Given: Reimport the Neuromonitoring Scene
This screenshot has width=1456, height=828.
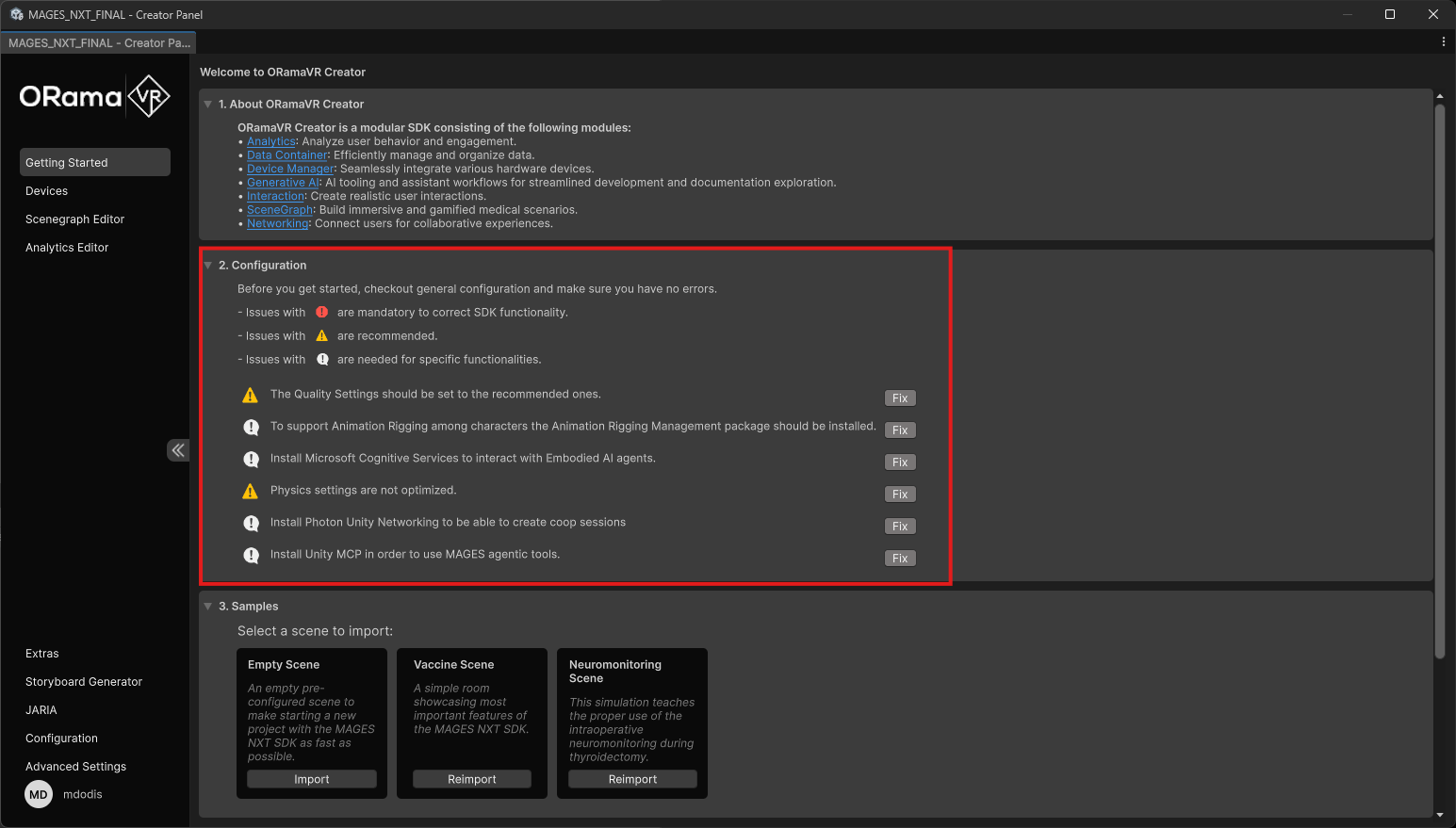Looking at the screenshot, I should [632, 779].
